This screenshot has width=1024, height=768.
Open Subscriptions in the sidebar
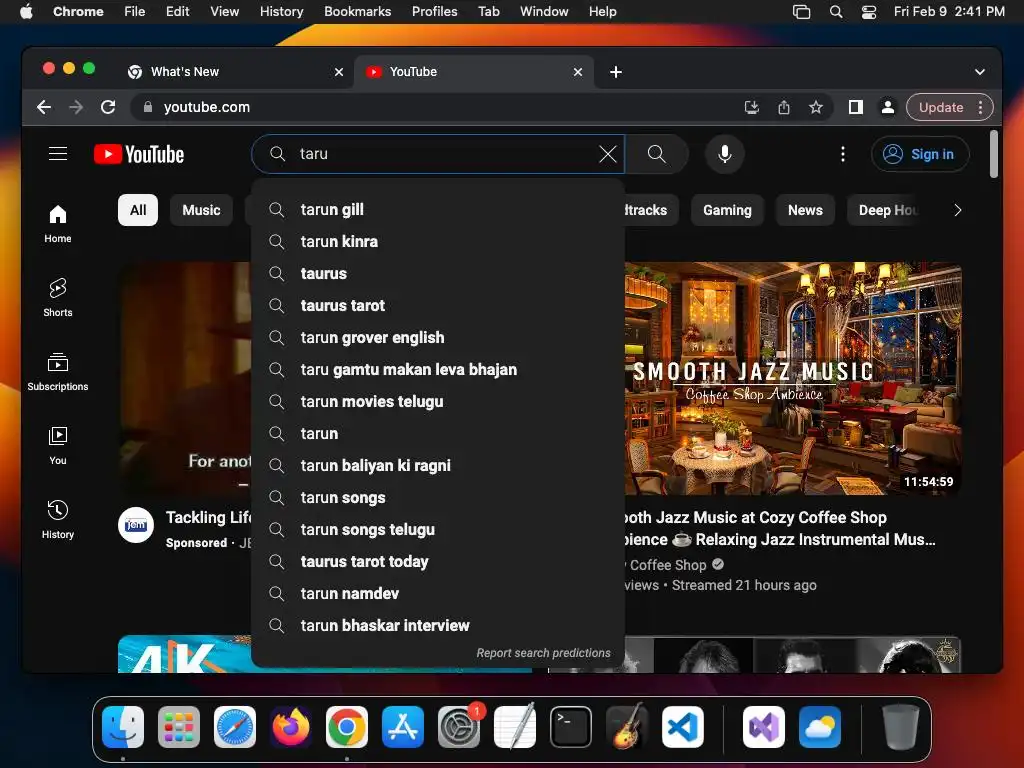(x=57, y=372)
